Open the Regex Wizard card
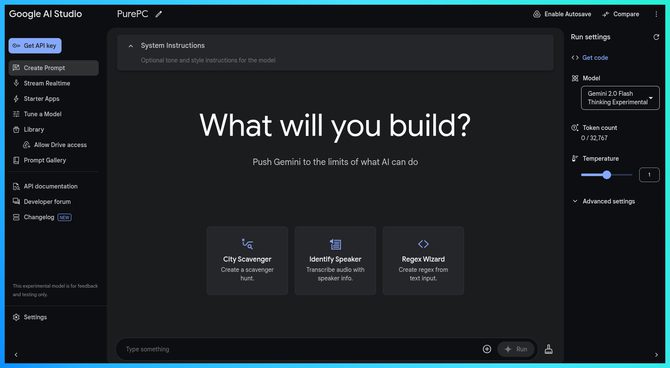The image size is (670, 368). [x=423, y=261]
